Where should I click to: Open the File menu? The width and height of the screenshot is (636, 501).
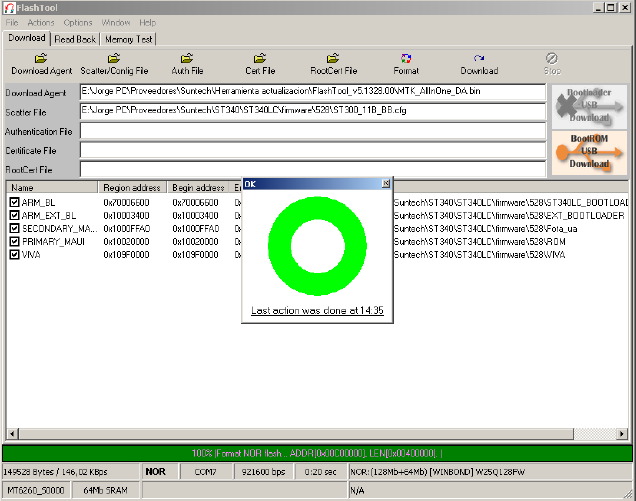[x=12, y=23]
